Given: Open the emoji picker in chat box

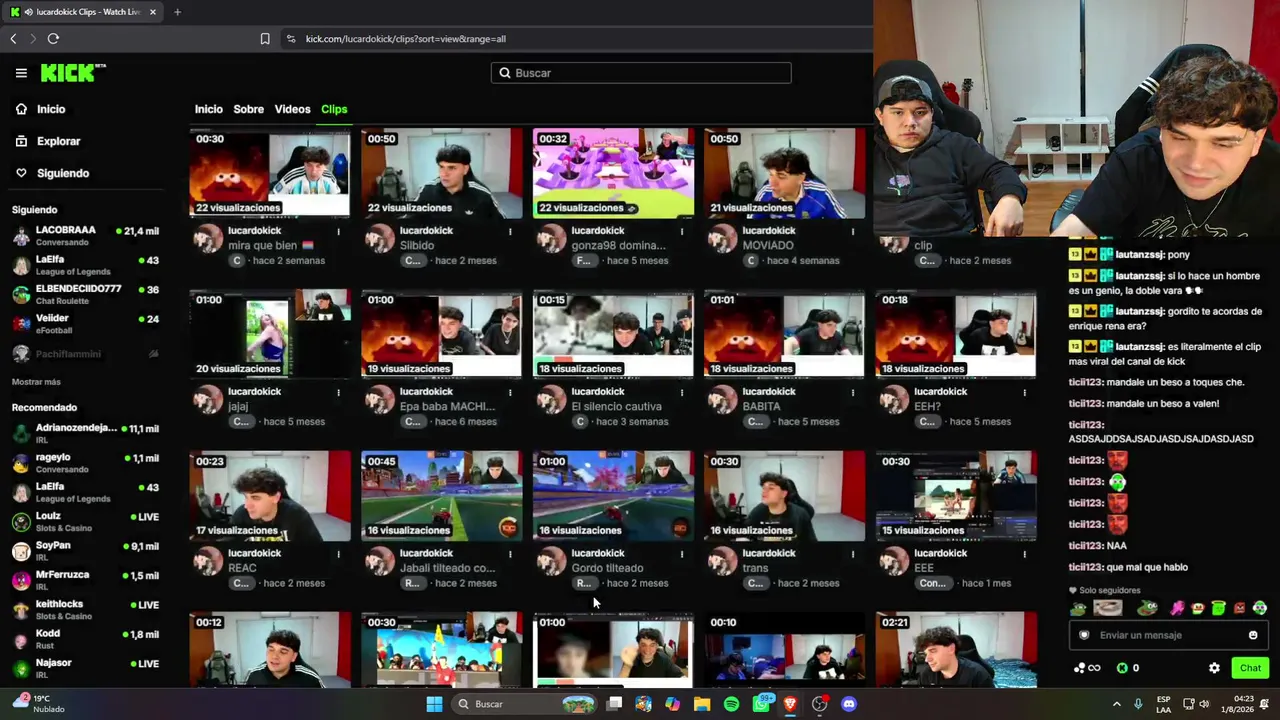Looking at the screenshot, I should [1253, 635].
